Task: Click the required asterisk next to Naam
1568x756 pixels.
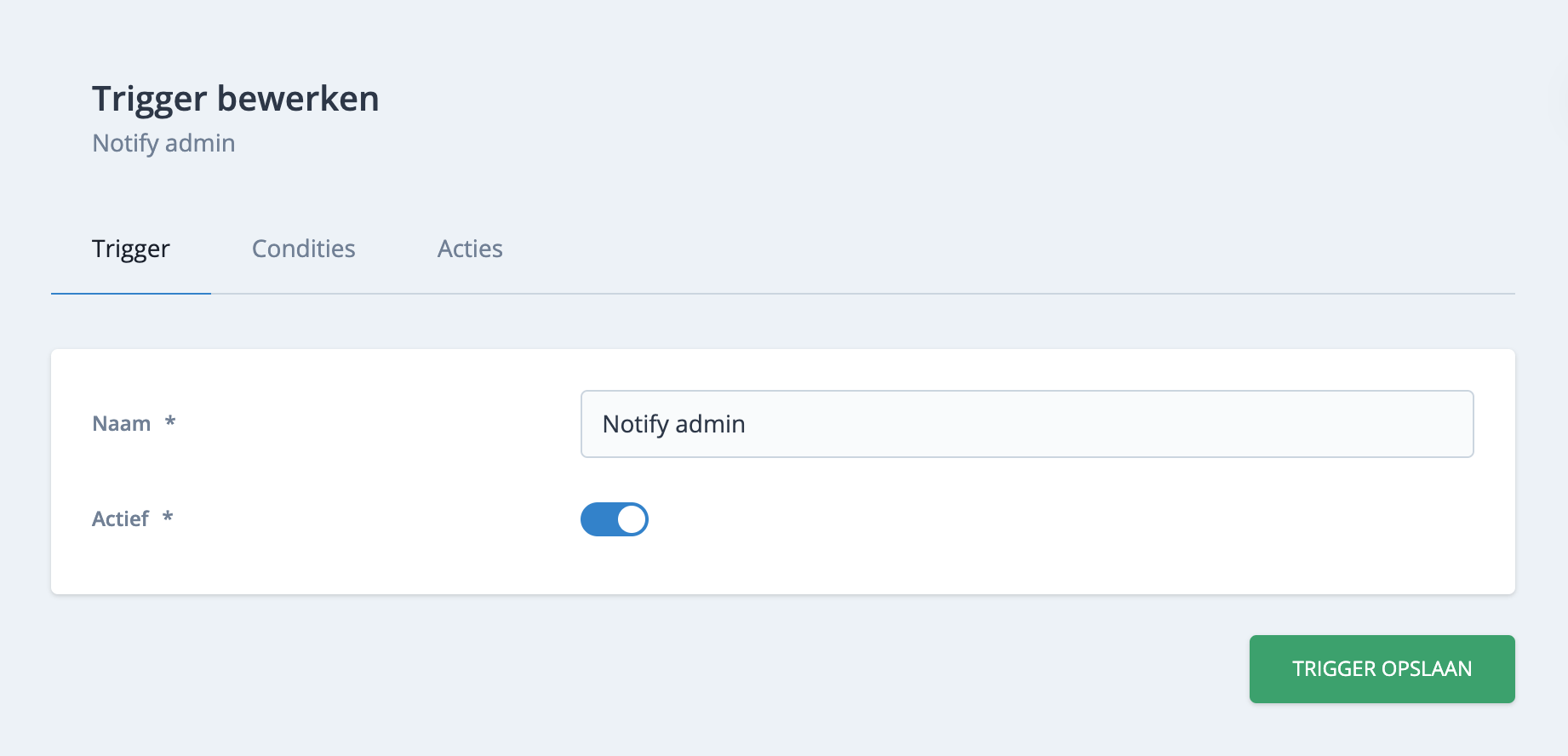Action: click(x=170, y=421)
